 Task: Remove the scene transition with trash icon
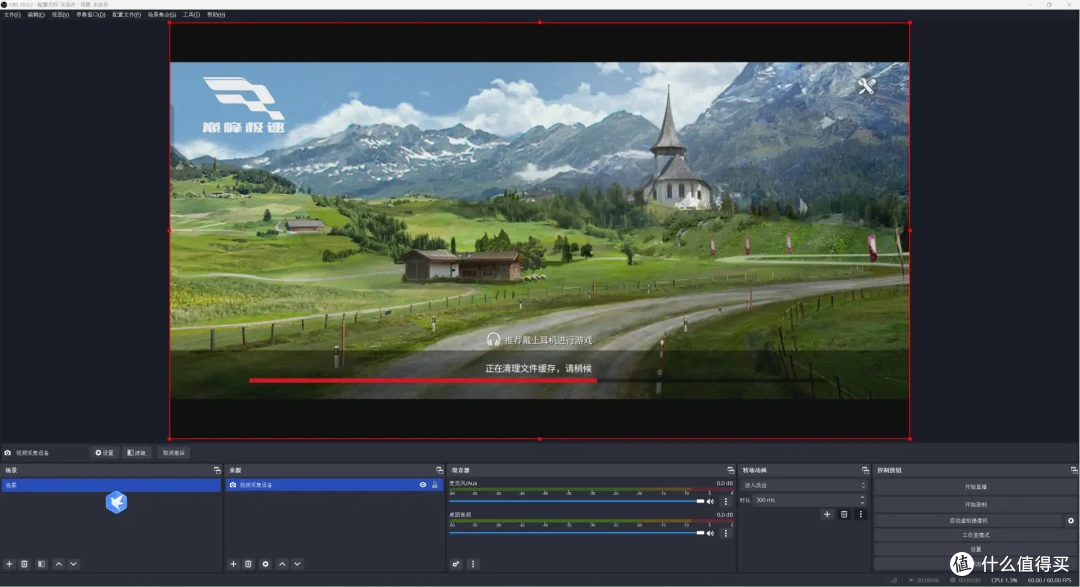click(x=844, y=515)
